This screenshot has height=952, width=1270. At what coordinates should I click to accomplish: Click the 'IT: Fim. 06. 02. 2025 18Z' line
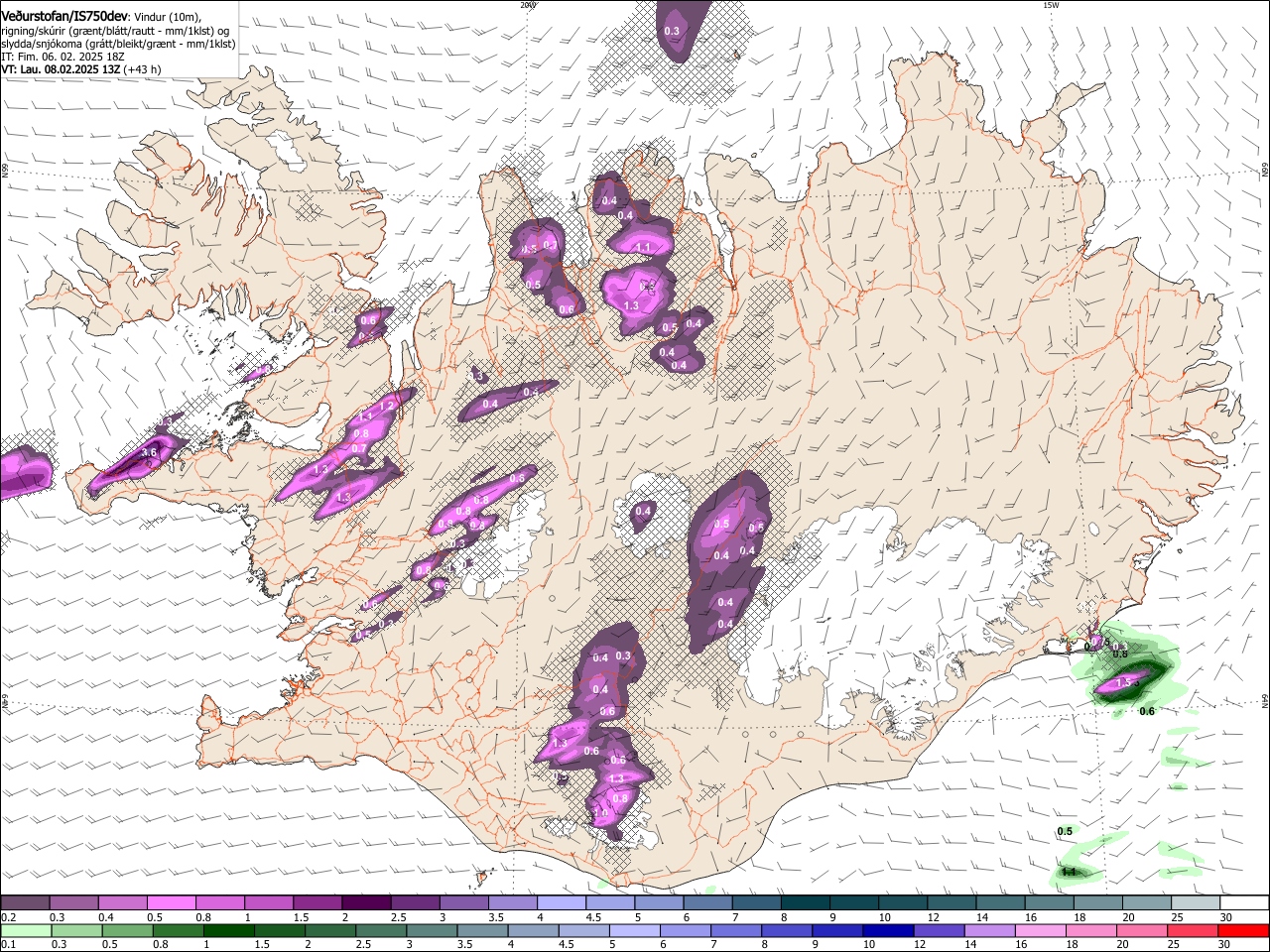click(63, 57)
